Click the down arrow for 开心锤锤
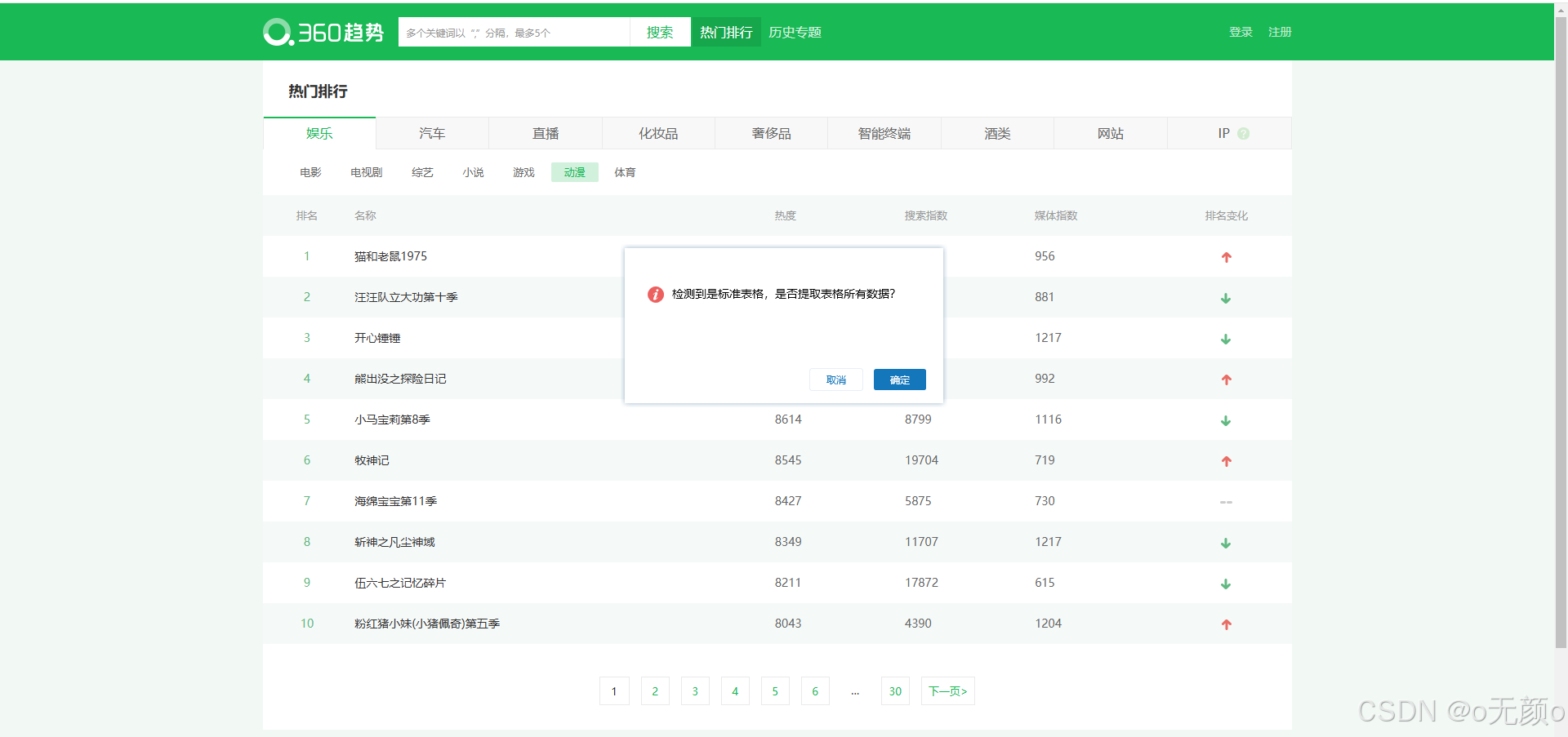This screenshot has width=1568, height=737. tap(1226, 339)
